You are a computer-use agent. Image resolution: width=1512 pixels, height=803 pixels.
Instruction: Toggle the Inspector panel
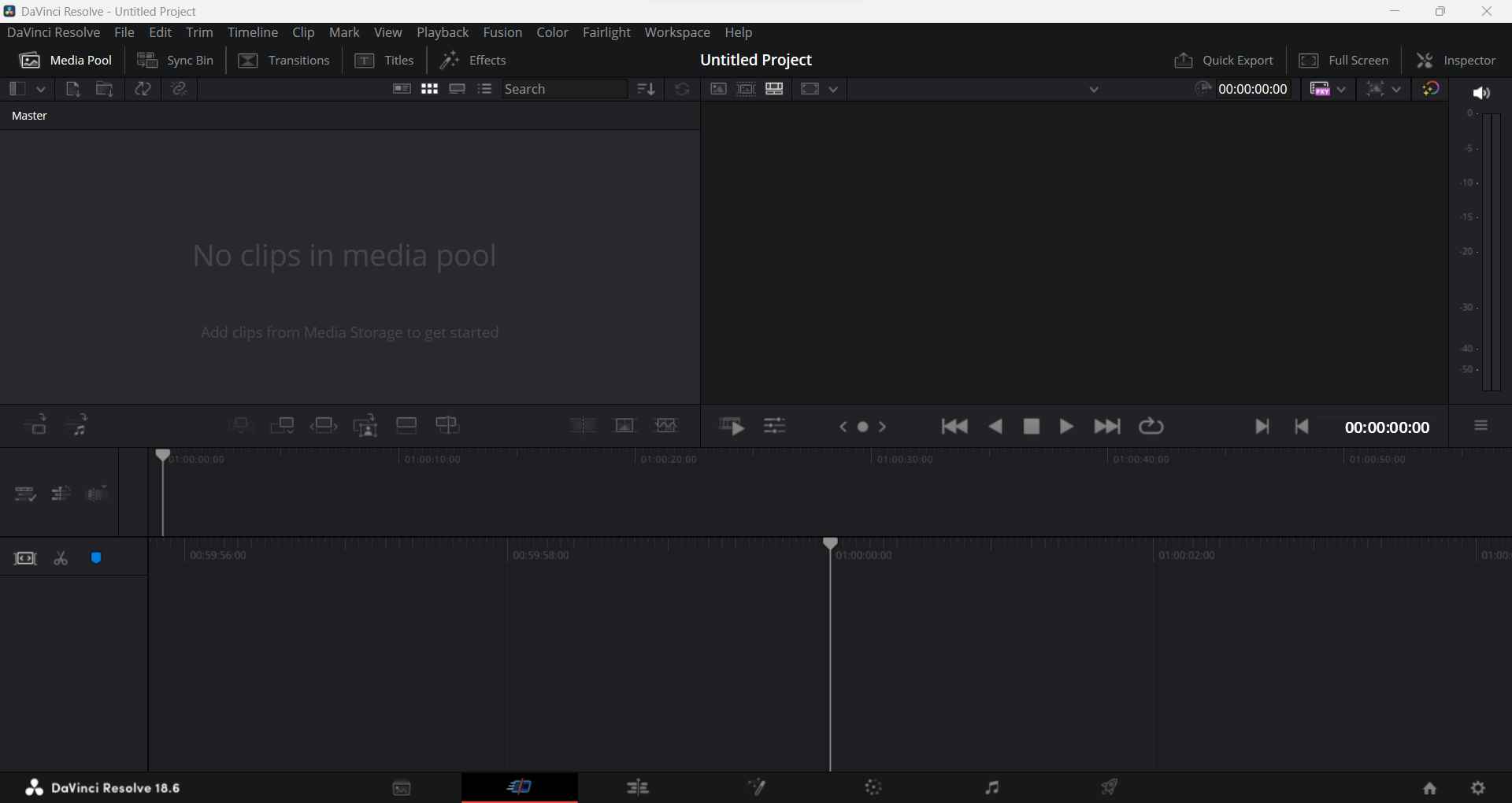1456,61
